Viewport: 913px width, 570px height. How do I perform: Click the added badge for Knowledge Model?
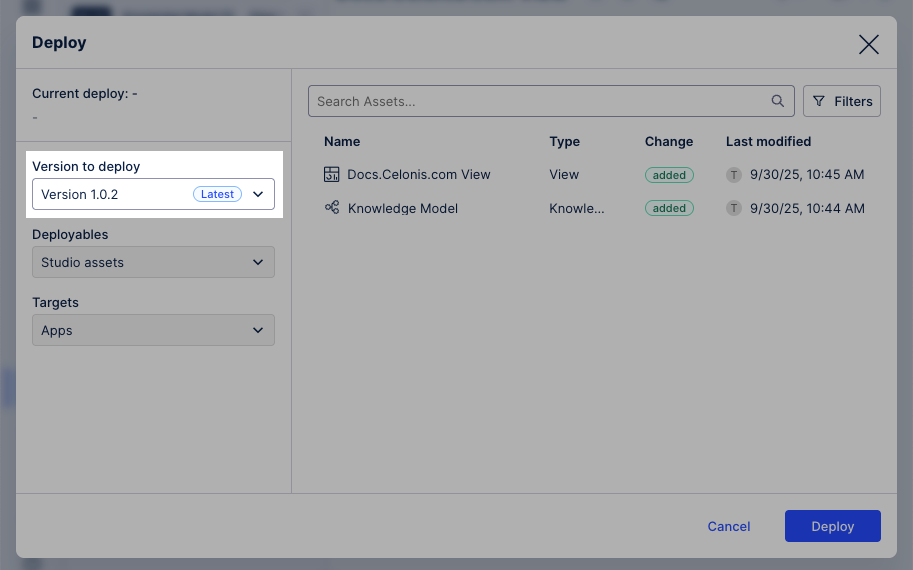pos(669,209)
